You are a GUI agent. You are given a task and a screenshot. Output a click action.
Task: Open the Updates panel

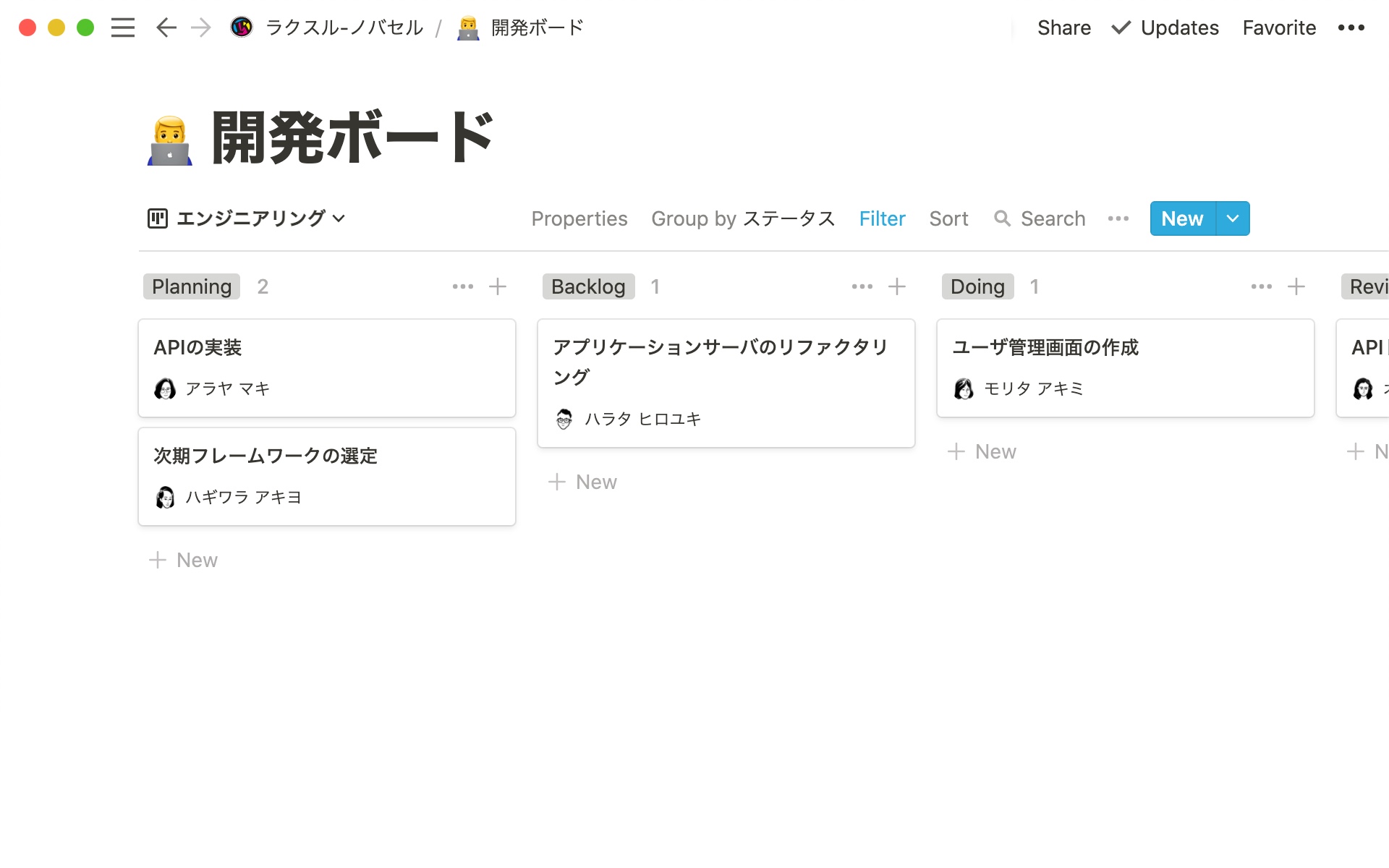(x=1165, y=27)
